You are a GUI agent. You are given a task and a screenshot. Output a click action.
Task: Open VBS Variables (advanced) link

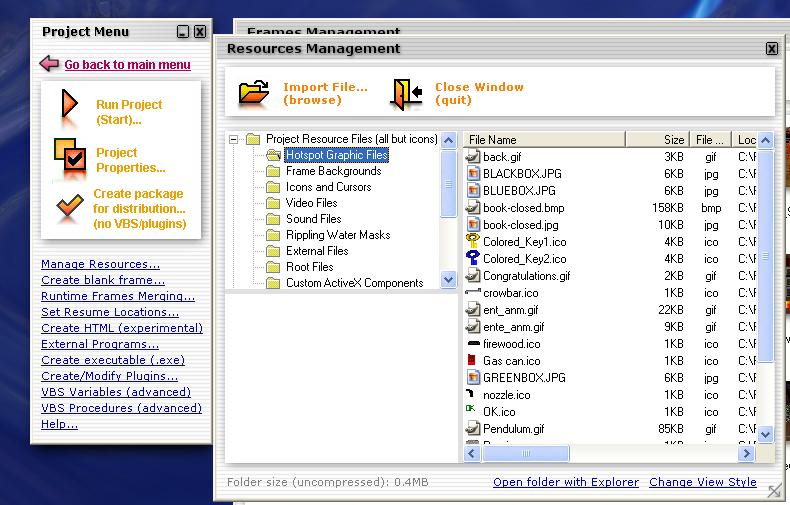point(116,392)
